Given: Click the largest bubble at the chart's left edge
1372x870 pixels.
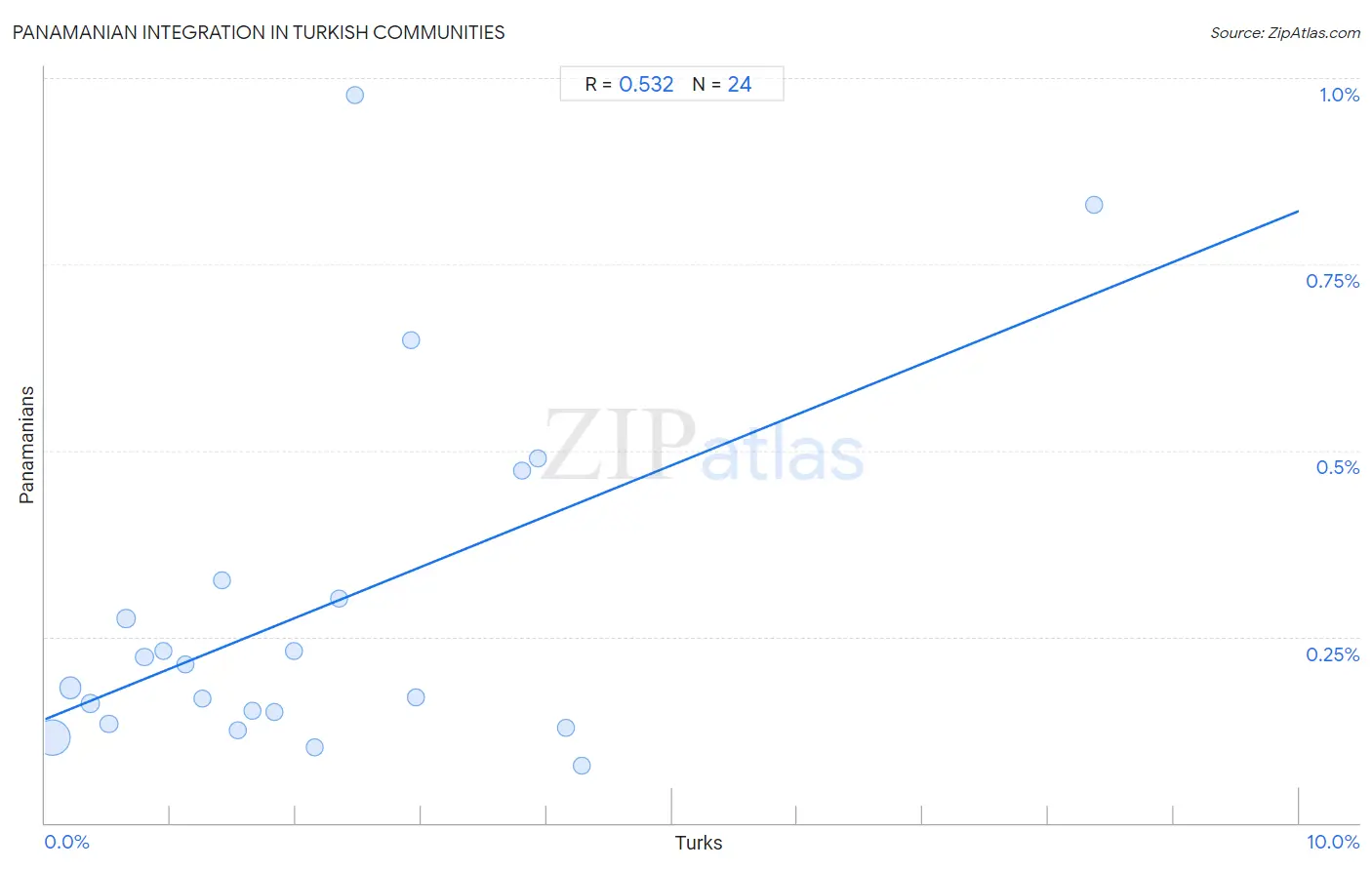Looking at the screenshot, I should tap(53, 737).
